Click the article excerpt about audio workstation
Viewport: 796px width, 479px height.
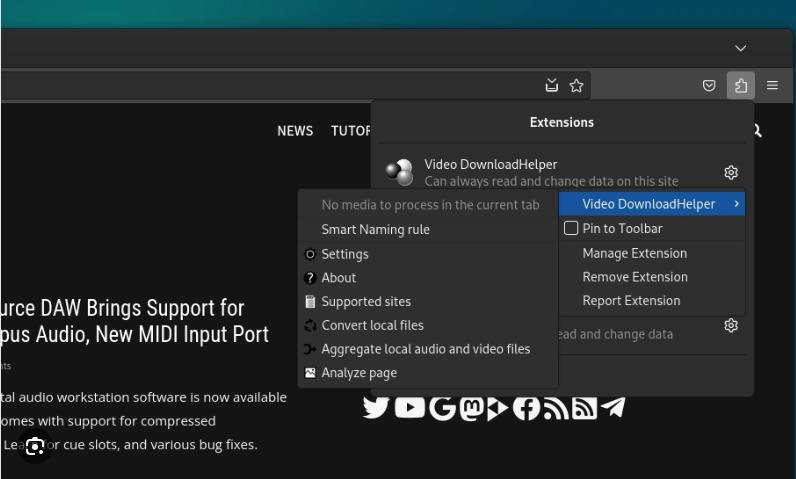point(144,421)
